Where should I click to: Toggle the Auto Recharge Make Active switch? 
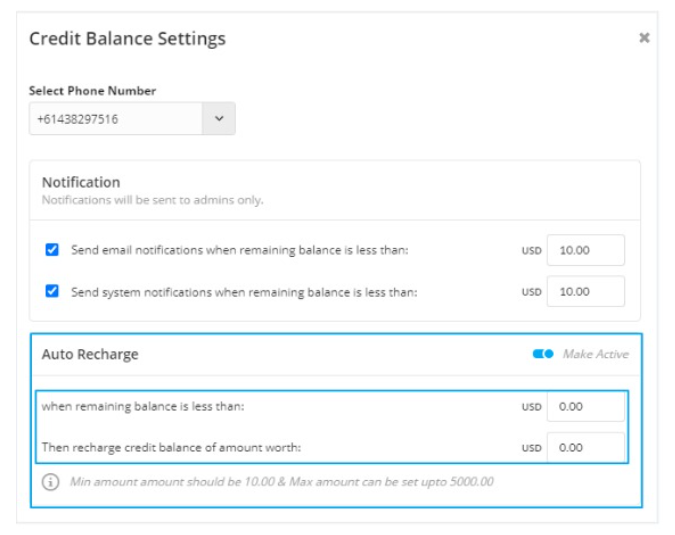point(543,354)
